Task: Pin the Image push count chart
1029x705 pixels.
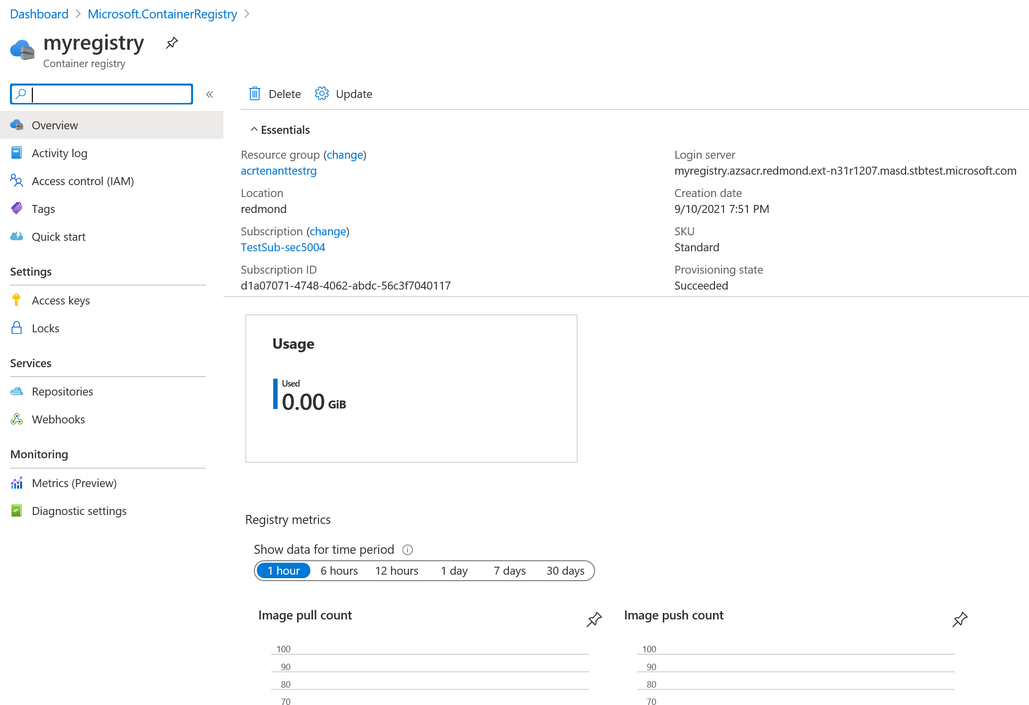Action: coord(959,619)
